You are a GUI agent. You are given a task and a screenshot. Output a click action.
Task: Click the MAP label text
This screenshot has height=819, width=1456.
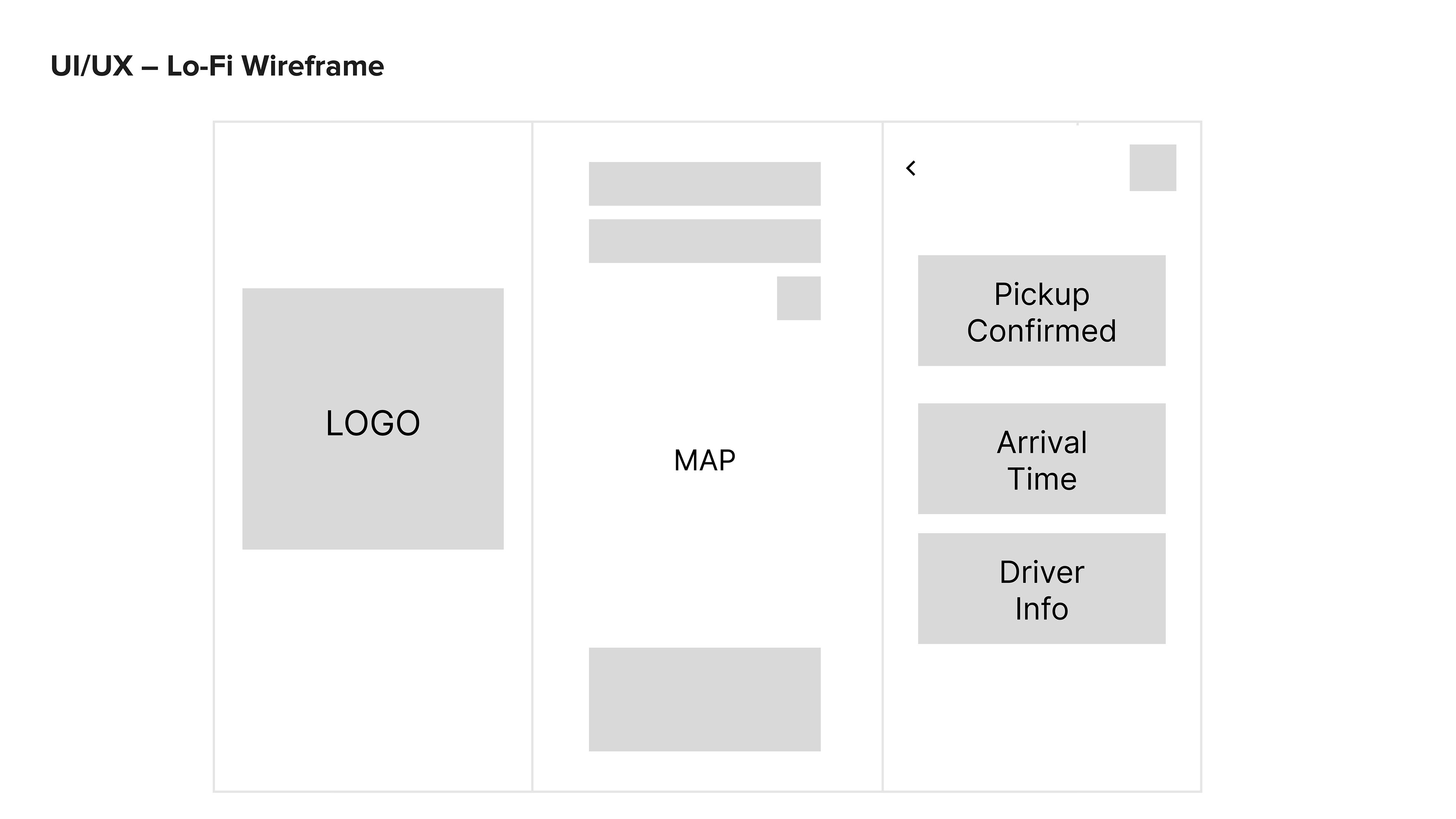[705, 460]
